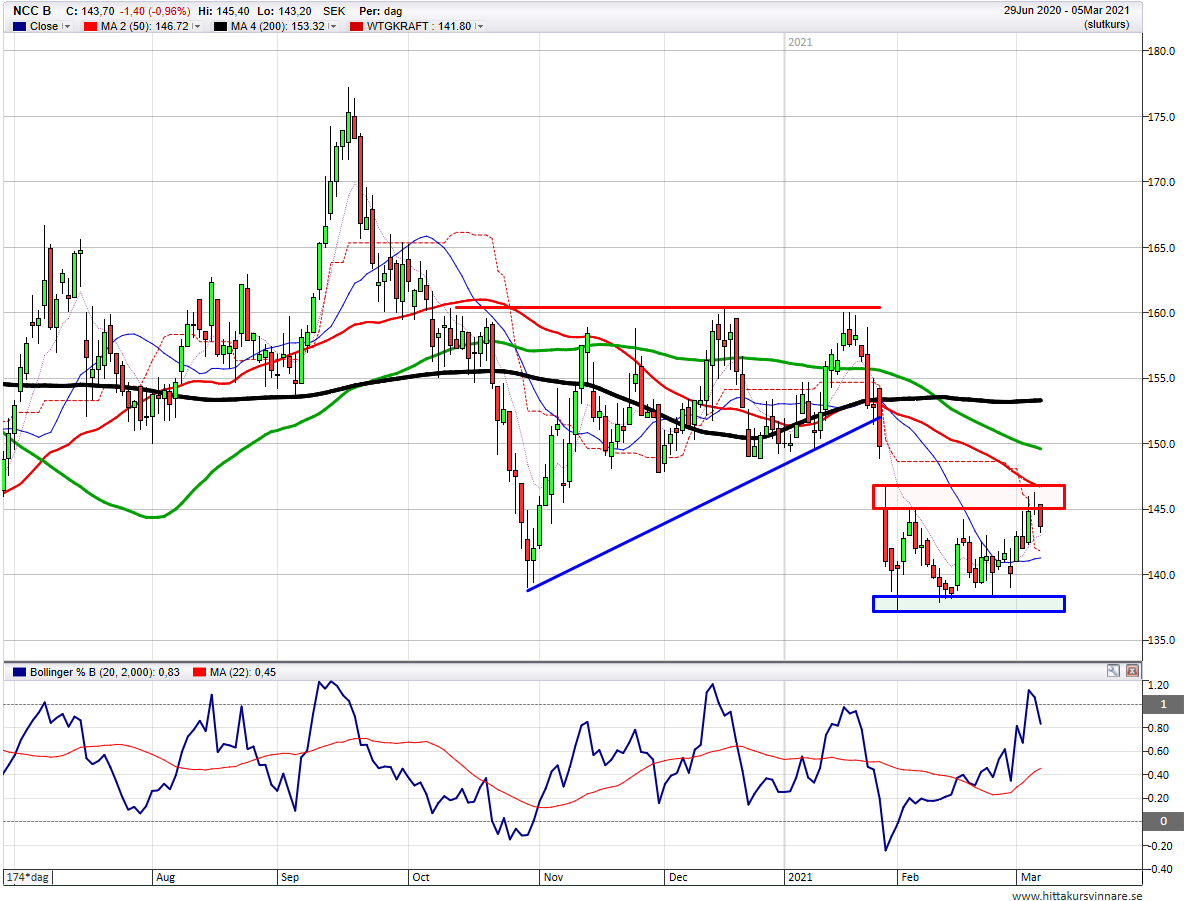The height and width of the screenshot is (901, 1187).
Task: Click the 'Mar' month label on time axis
Action: pos(1031,877)
